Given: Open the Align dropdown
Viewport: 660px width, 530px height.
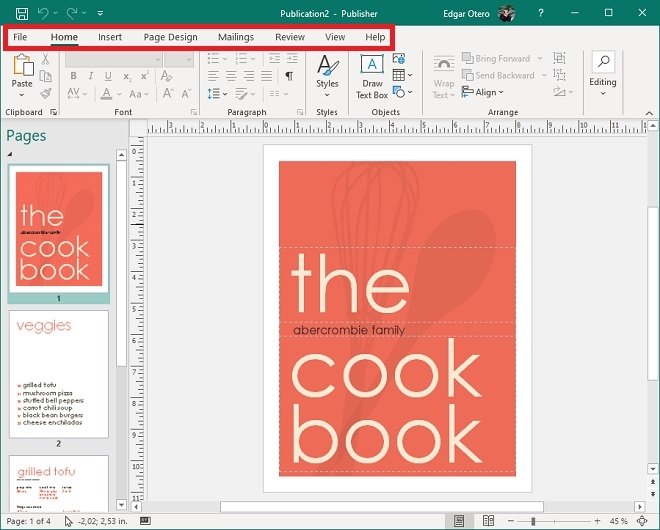Looking at the screenshot, I should tap(482, 92).
